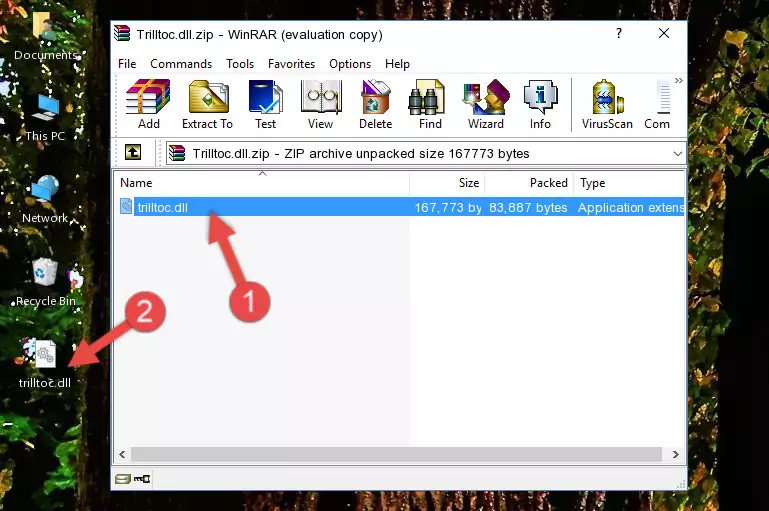This screenshot has width=769, height=511.
Task: Click the partially visible Comment toolbar icon
Action: pos(658,104)
